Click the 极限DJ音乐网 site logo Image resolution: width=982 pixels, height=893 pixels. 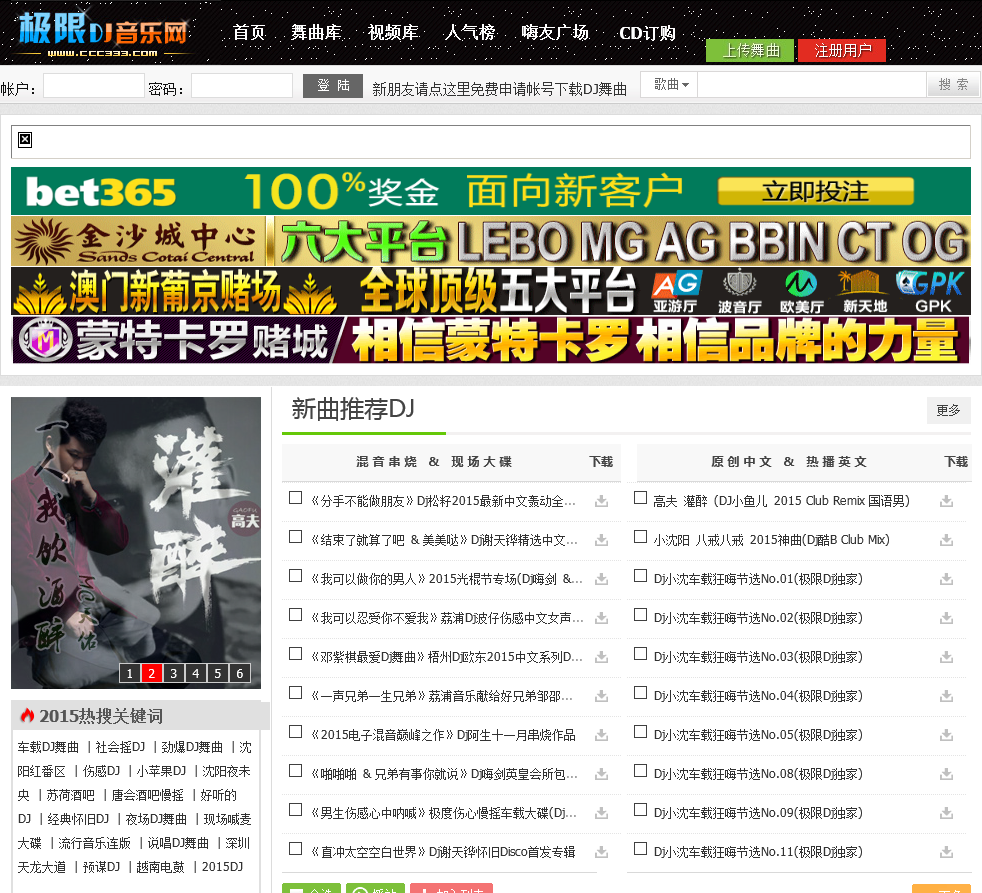pyautogui.click(x=102, y=33)
